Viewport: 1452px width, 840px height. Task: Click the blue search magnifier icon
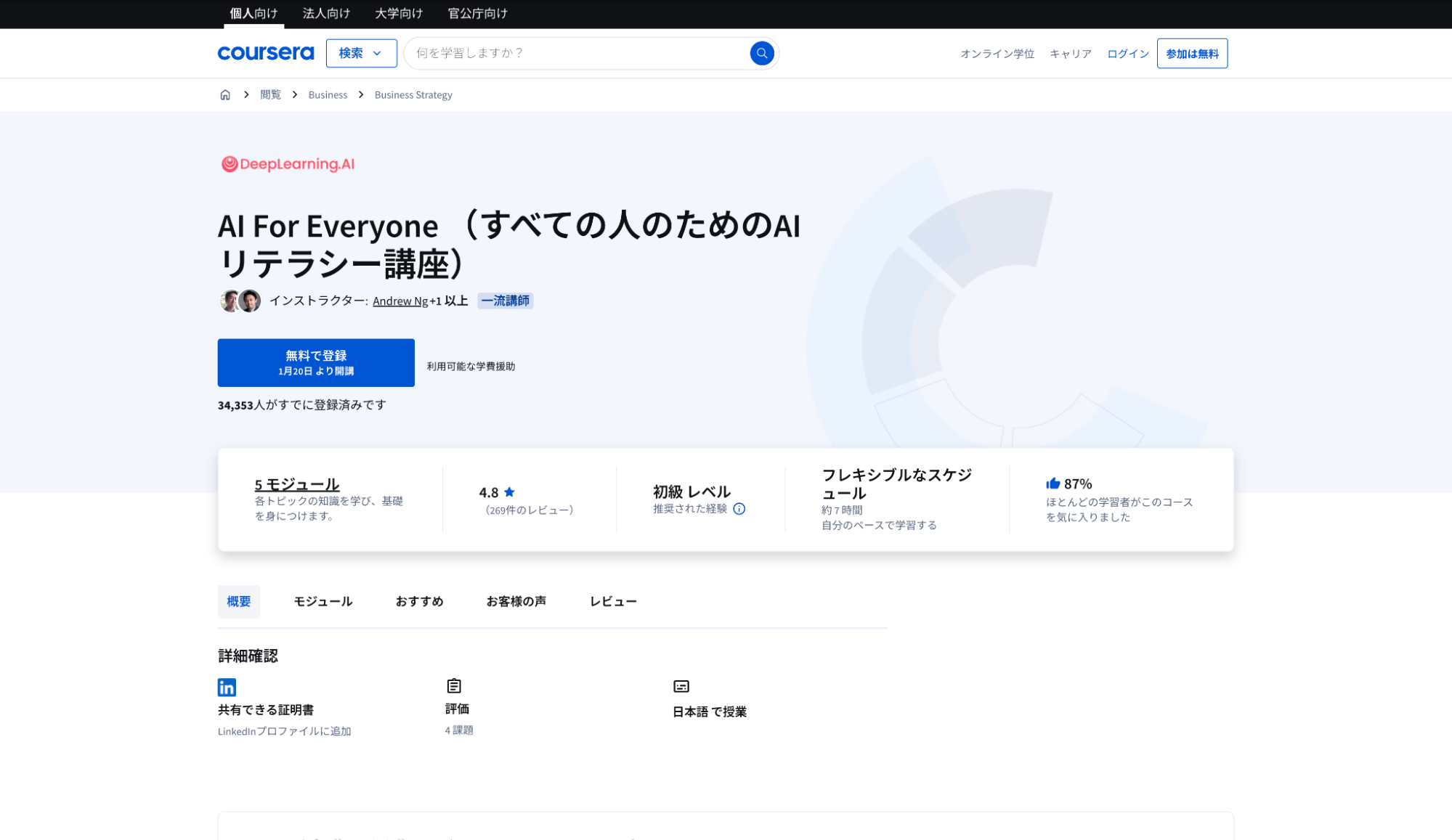761,53
